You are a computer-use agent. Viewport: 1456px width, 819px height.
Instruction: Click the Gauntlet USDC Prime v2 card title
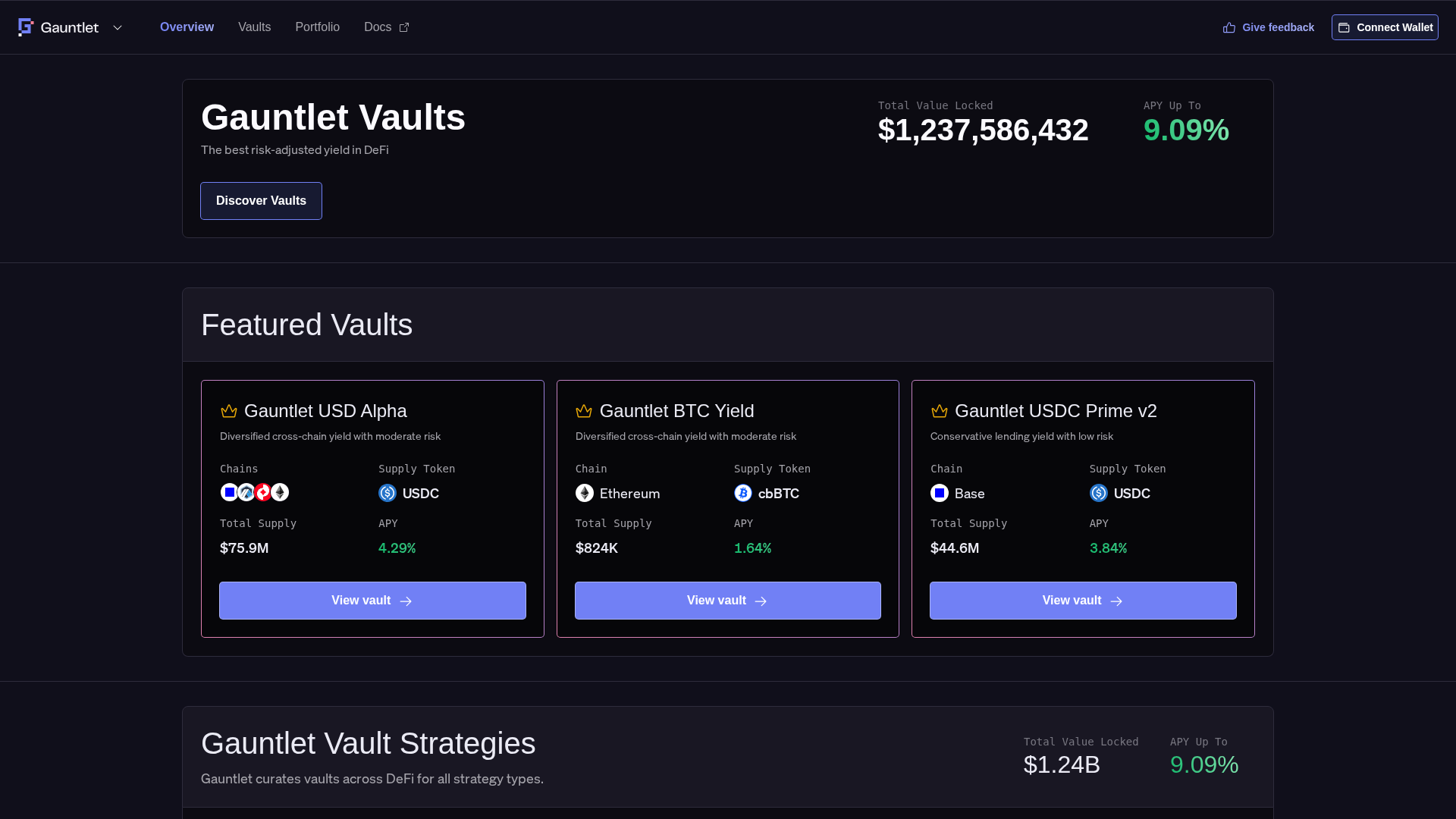tap(1056, 411)
